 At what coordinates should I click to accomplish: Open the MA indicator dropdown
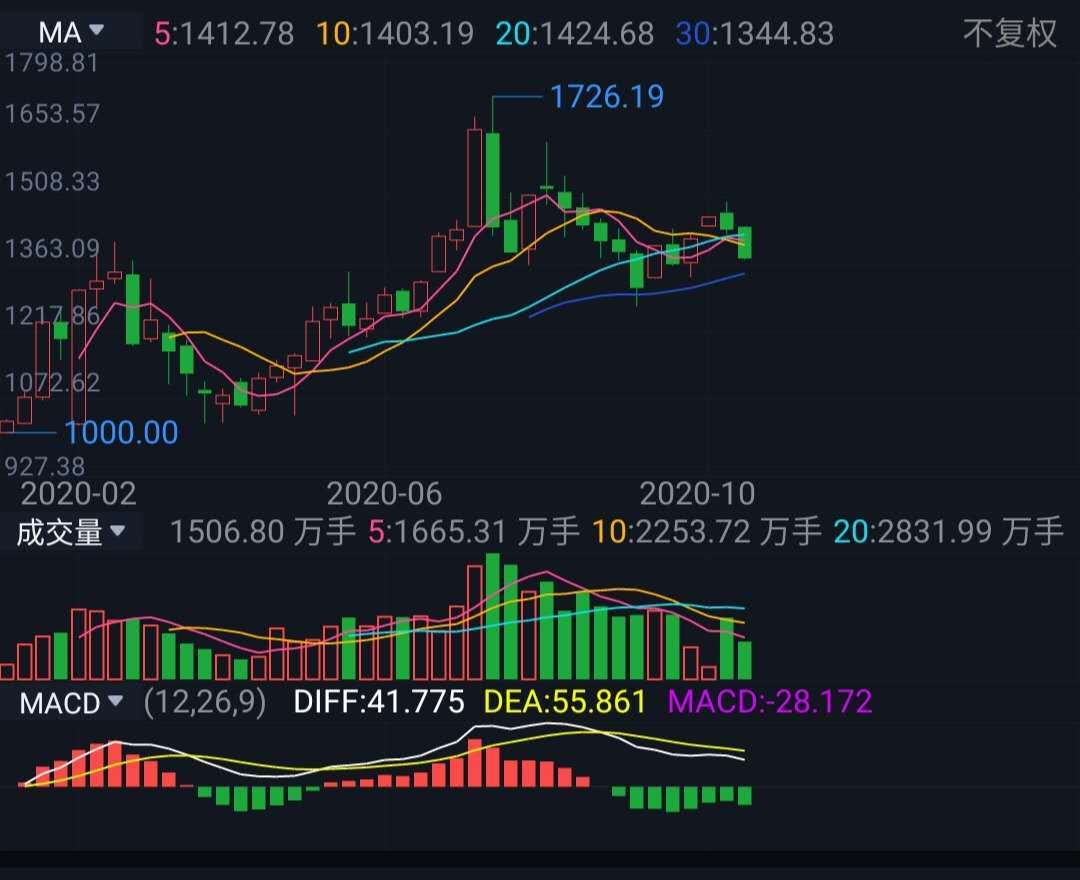click(x=70, y=32)
